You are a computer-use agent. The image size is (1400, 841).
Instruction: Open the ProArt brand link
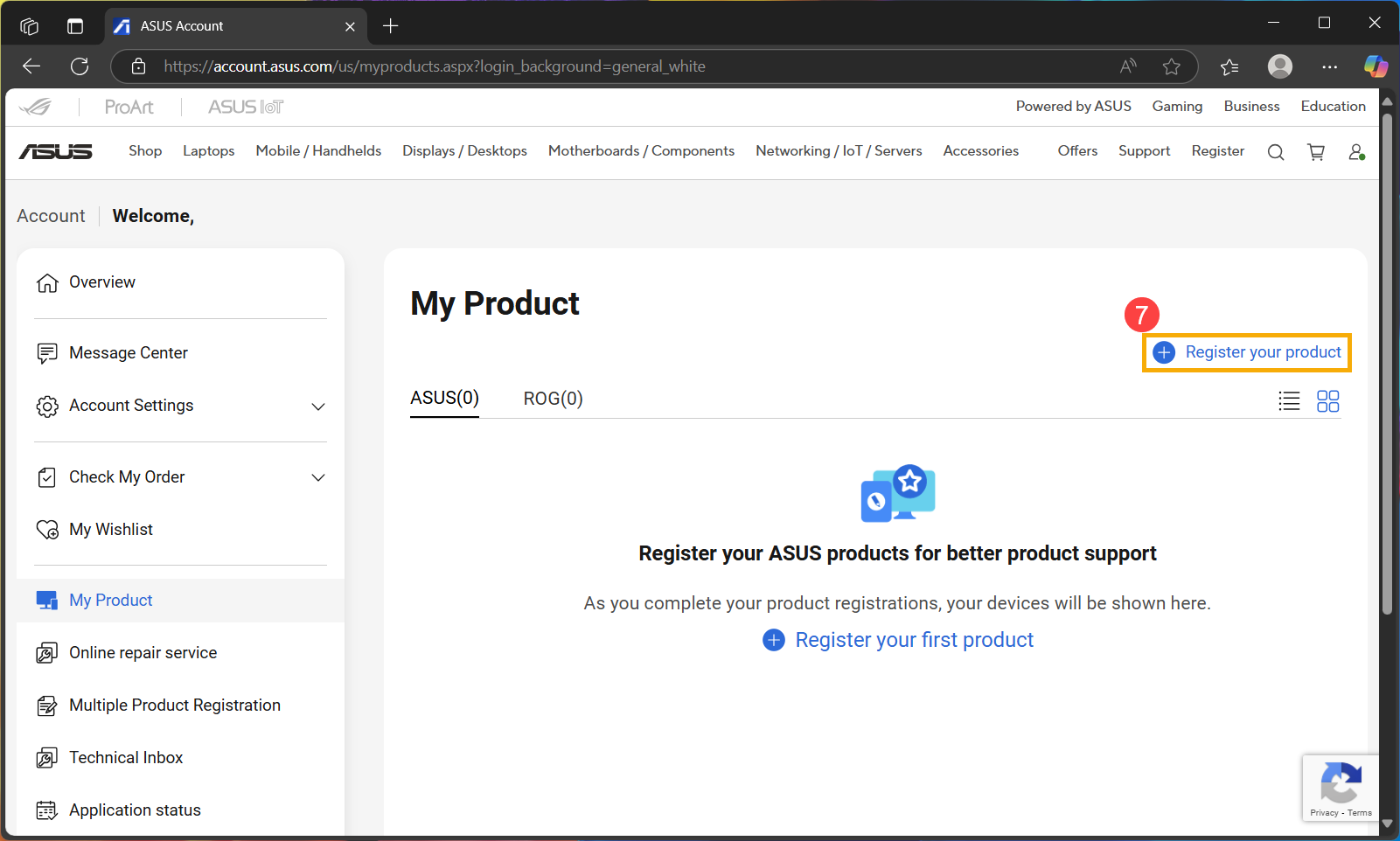click(129, 107)
